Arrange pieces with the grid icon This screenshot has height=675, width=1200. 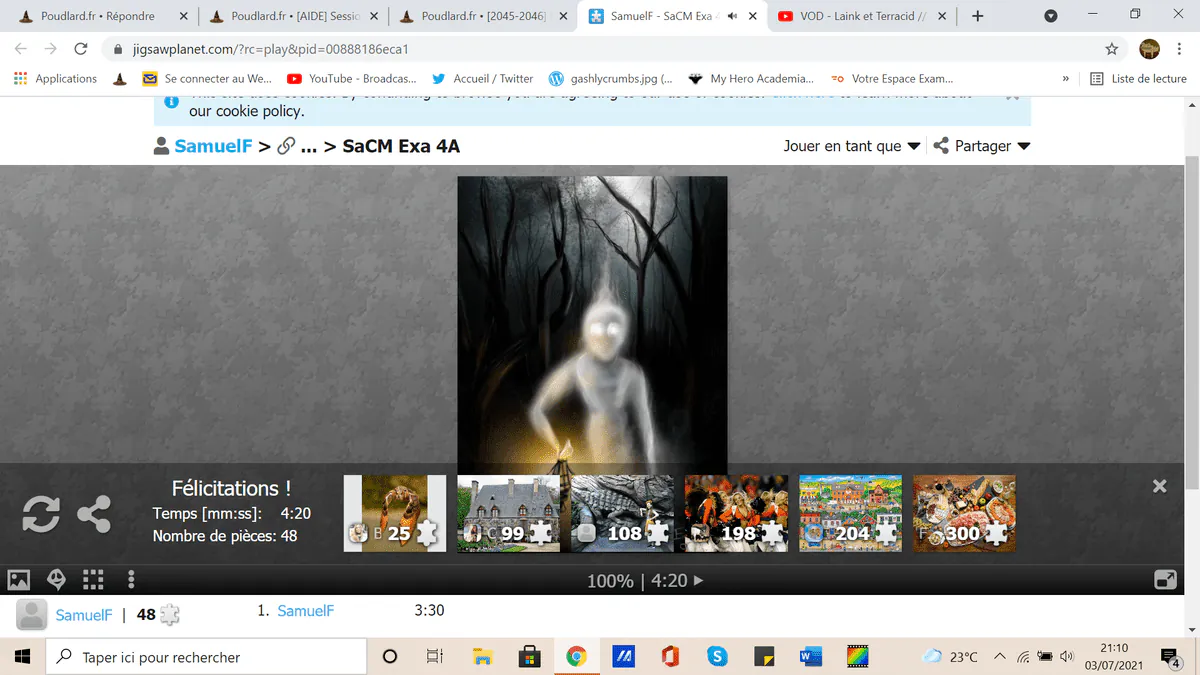point(93,579)
